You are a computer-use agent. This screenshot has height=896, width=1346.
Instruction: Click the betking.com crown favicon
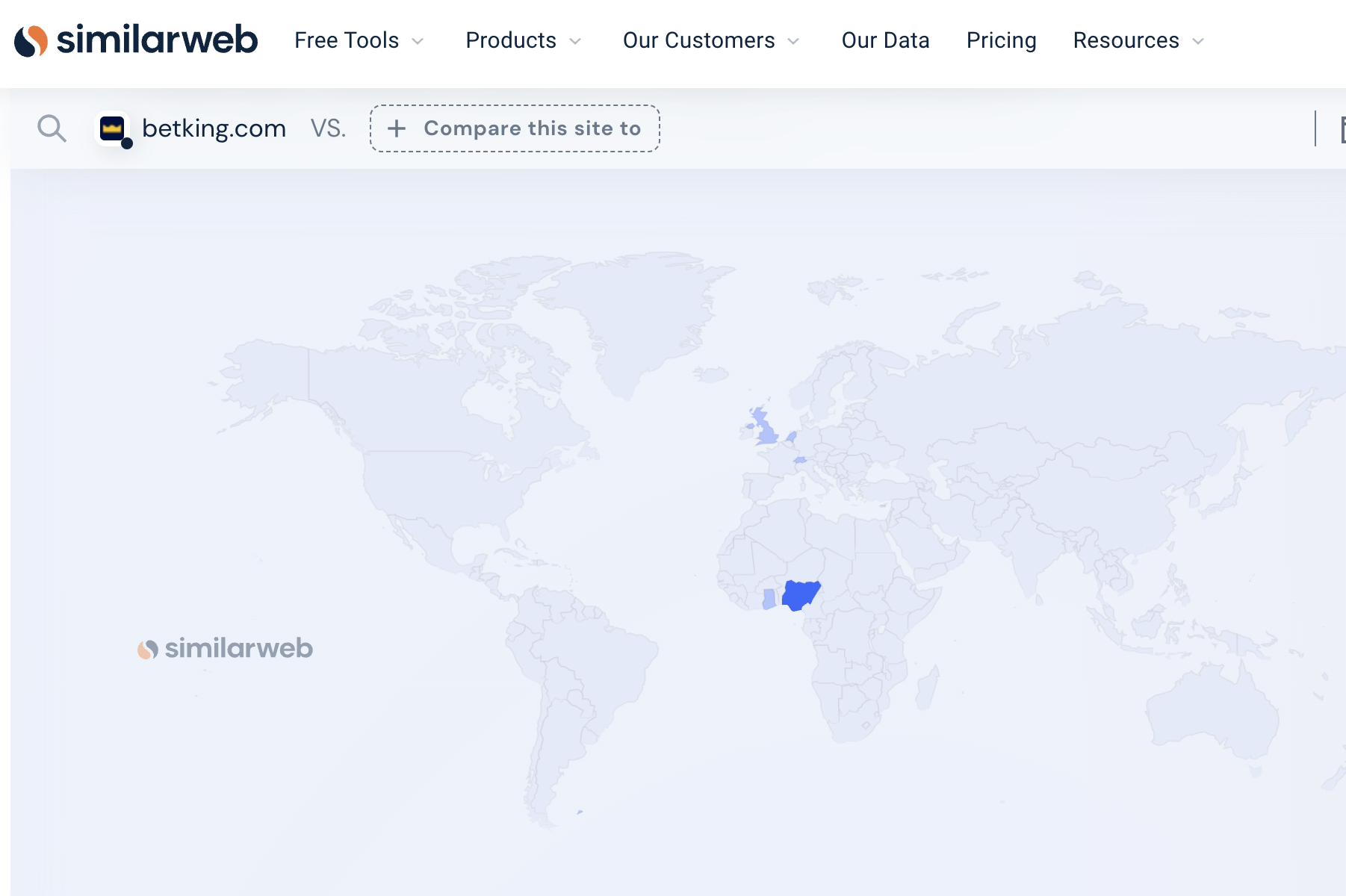[x=113, y=128]
